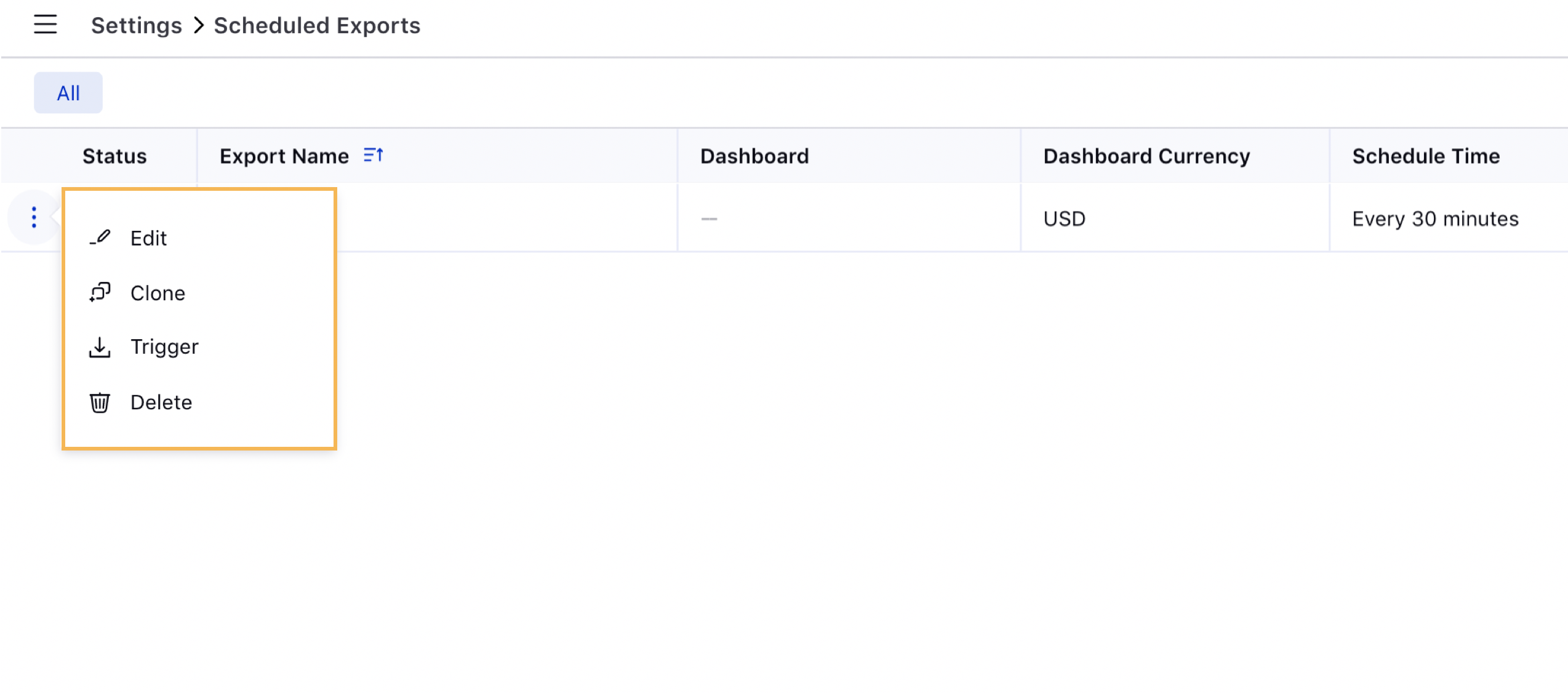Select Delete from the context menu

coord(161,401)
